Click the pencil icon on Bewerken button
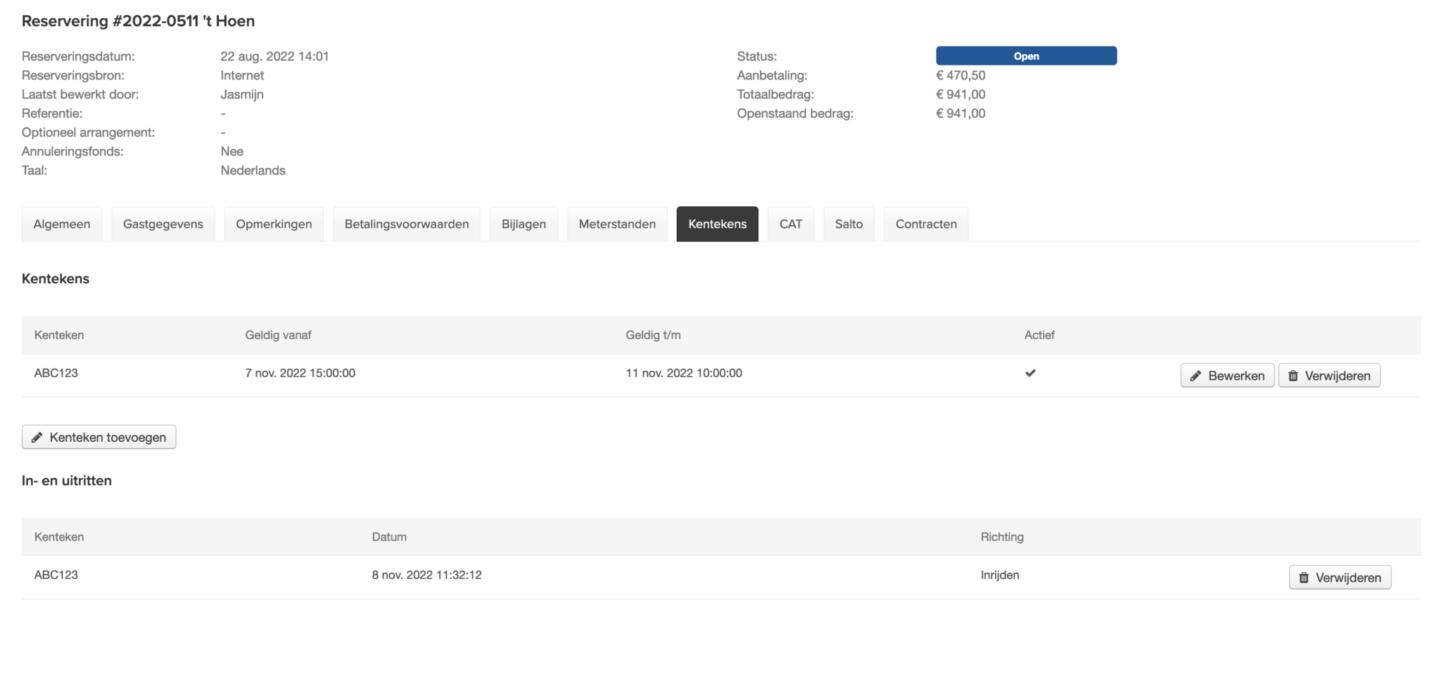Screen dimensions: 1441x679 pyautogui.click(x=1196, y=376)
